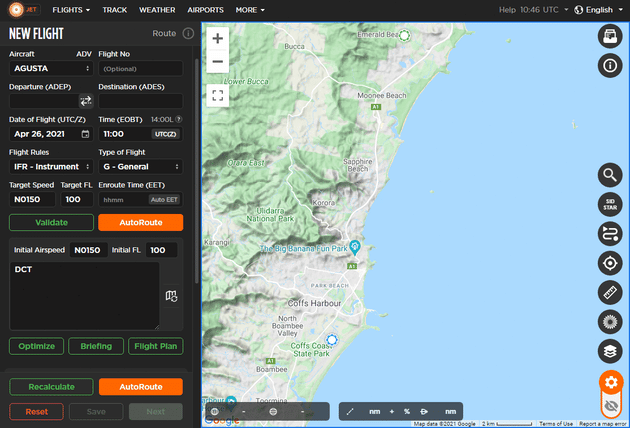Expand the FLIGHTS menu

click(x=71, y=10)
